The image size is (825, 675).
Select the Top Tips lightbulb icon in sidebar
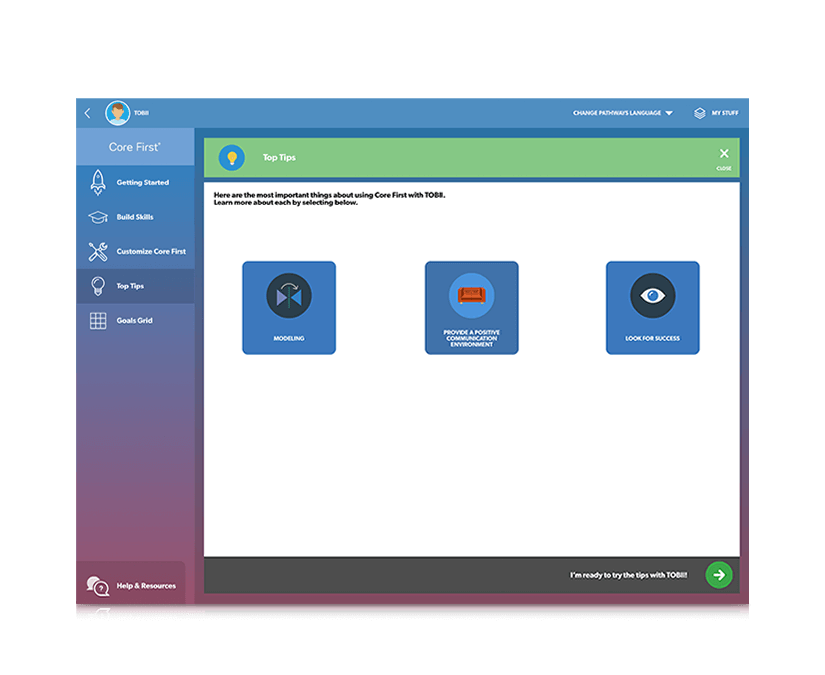tap(97, 285)
